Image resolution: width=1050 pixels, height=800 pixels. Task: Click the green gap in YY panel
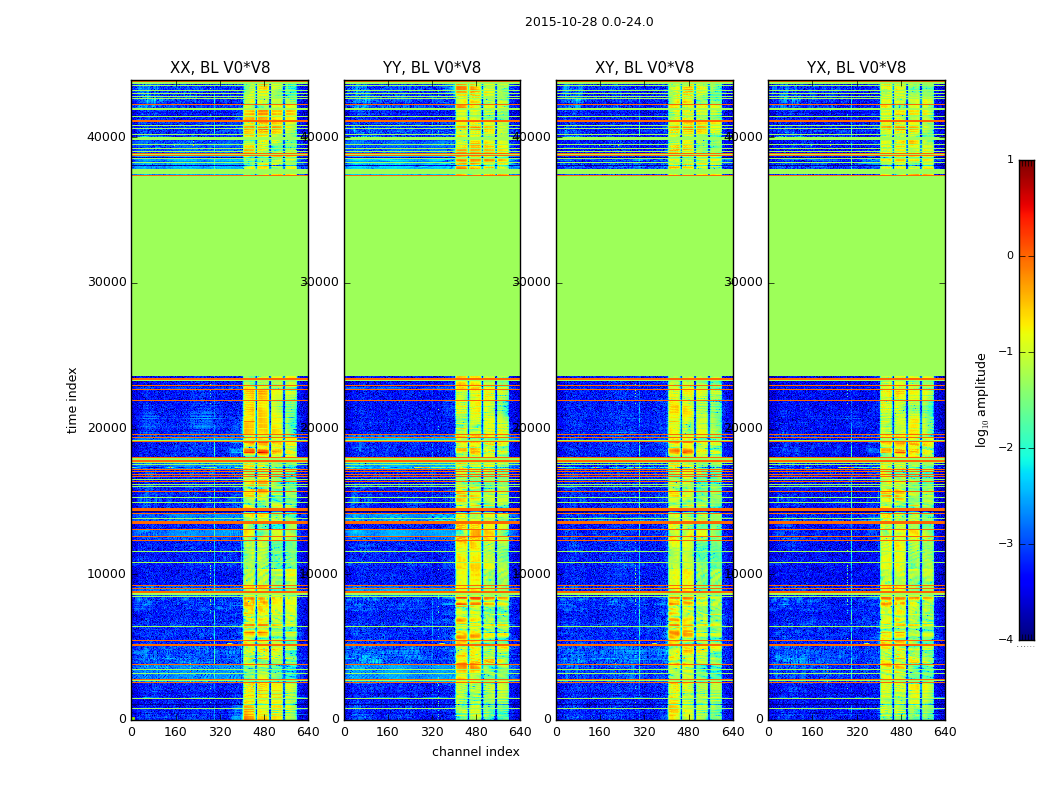432,276
